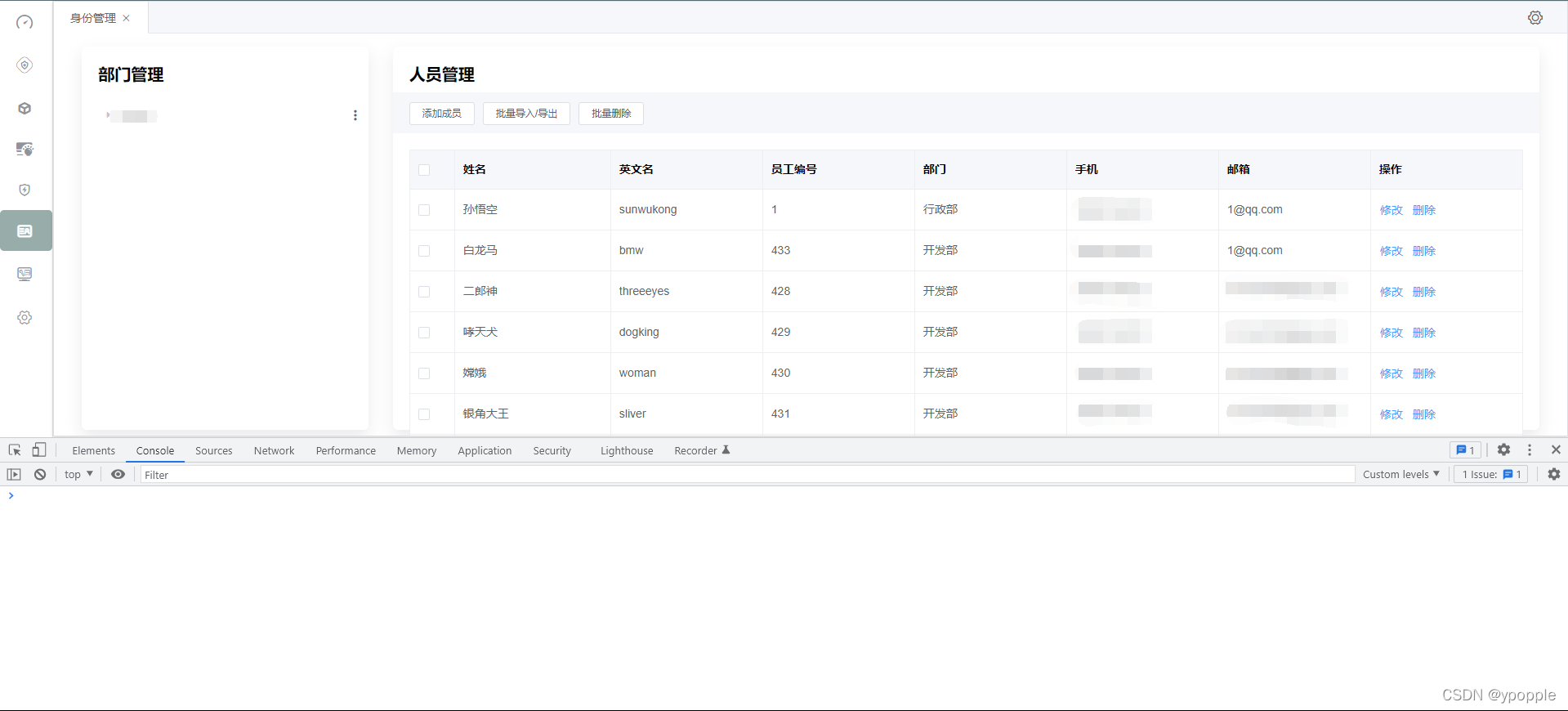Click 修改 for bmw
This screenshot has height=711, width=1568.
coord(1391,251)
